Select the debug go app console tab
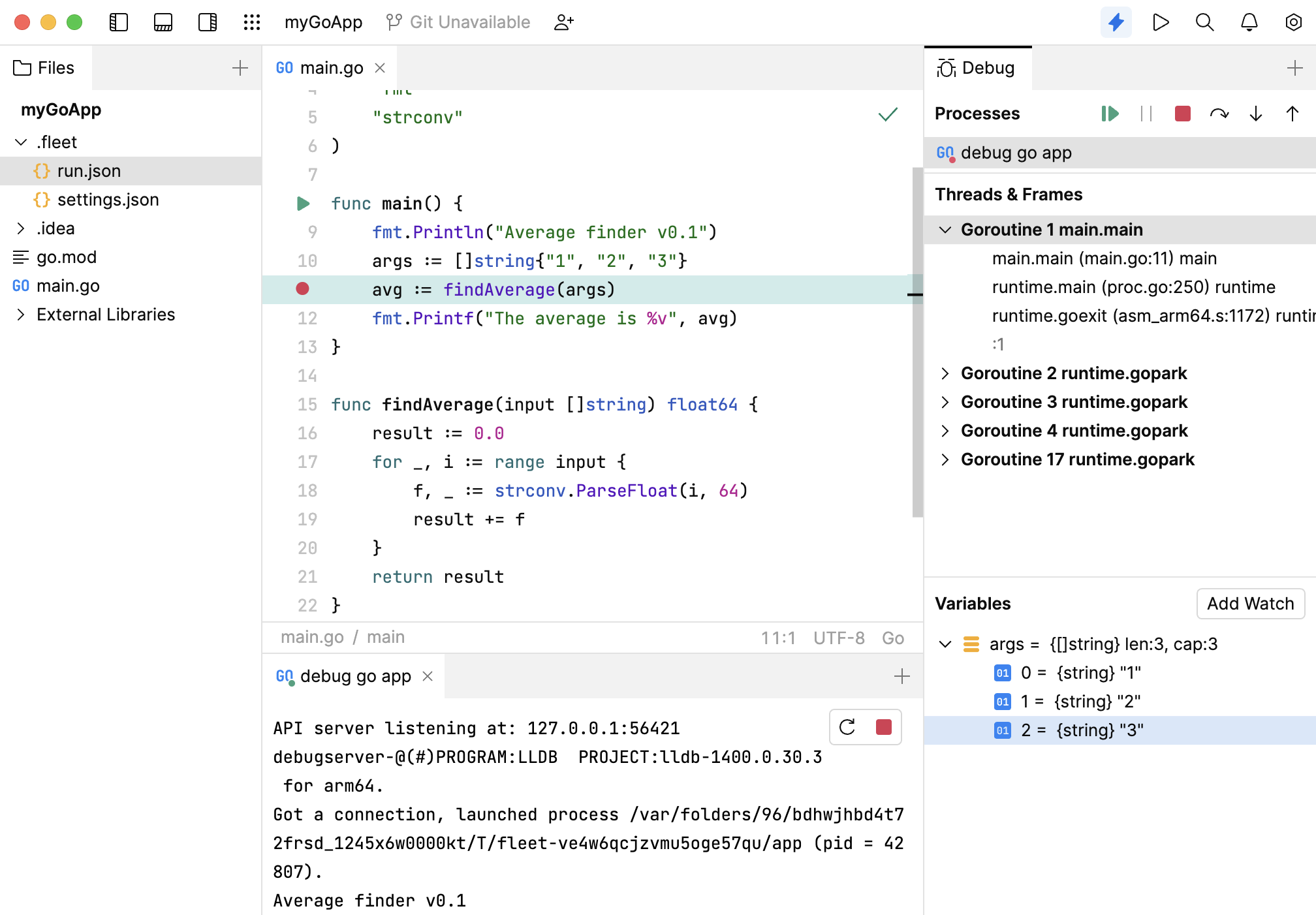This screenshot has height=915, width=1316. tap(356, 676)
